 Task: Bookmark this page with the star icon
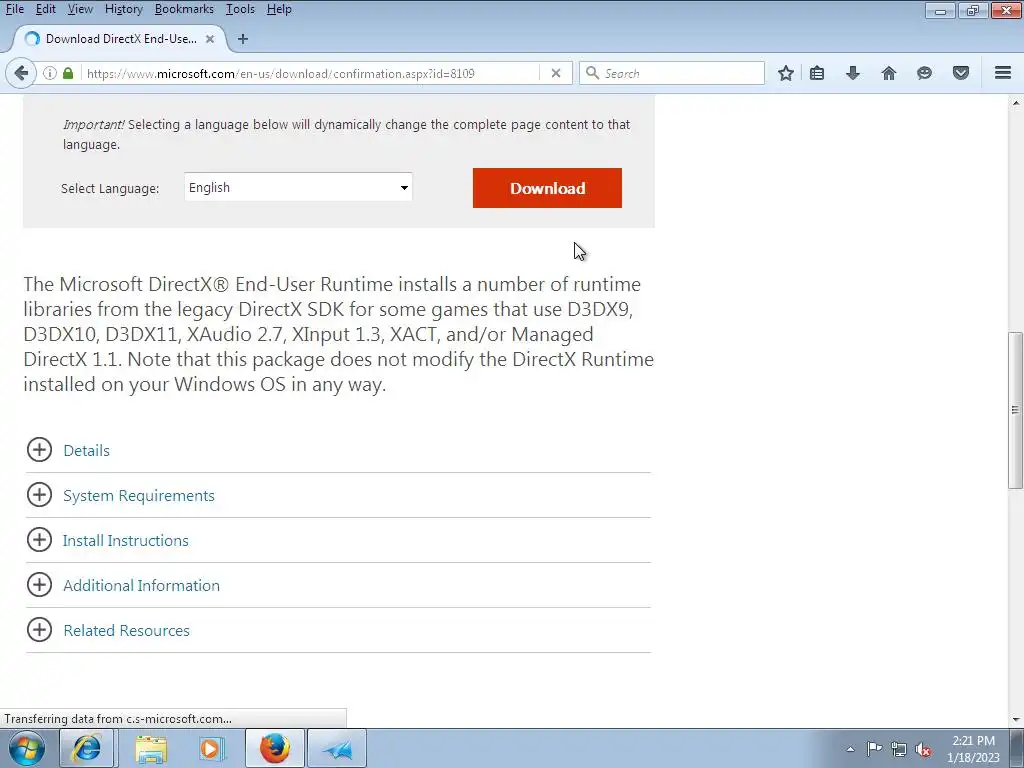pos(786,73)
